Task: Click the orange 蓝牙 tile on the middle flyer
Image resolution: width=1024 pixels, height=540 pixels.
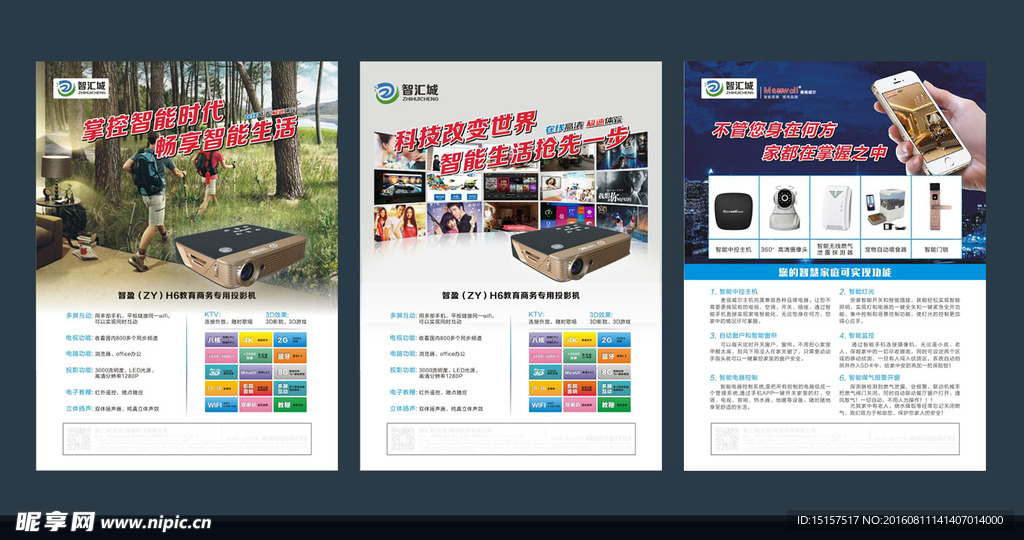Action: coord(614,356)
